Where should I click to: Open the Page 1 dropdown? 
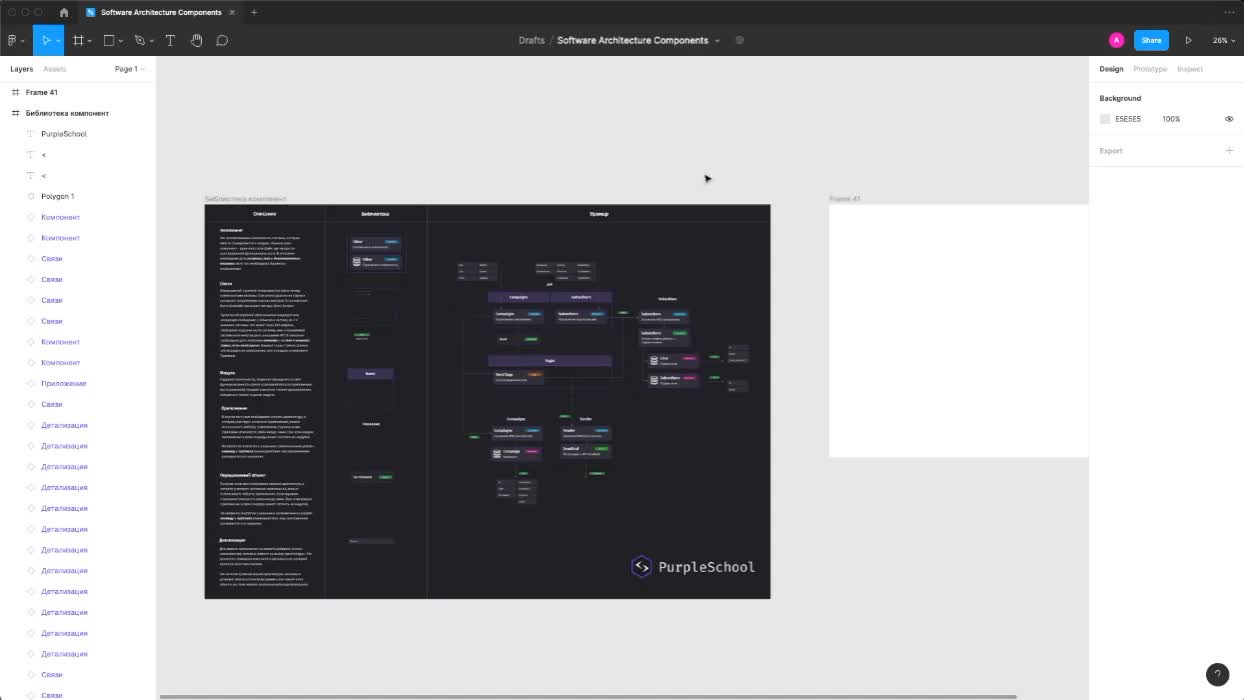pyautogui.click(x=130, y=69)
